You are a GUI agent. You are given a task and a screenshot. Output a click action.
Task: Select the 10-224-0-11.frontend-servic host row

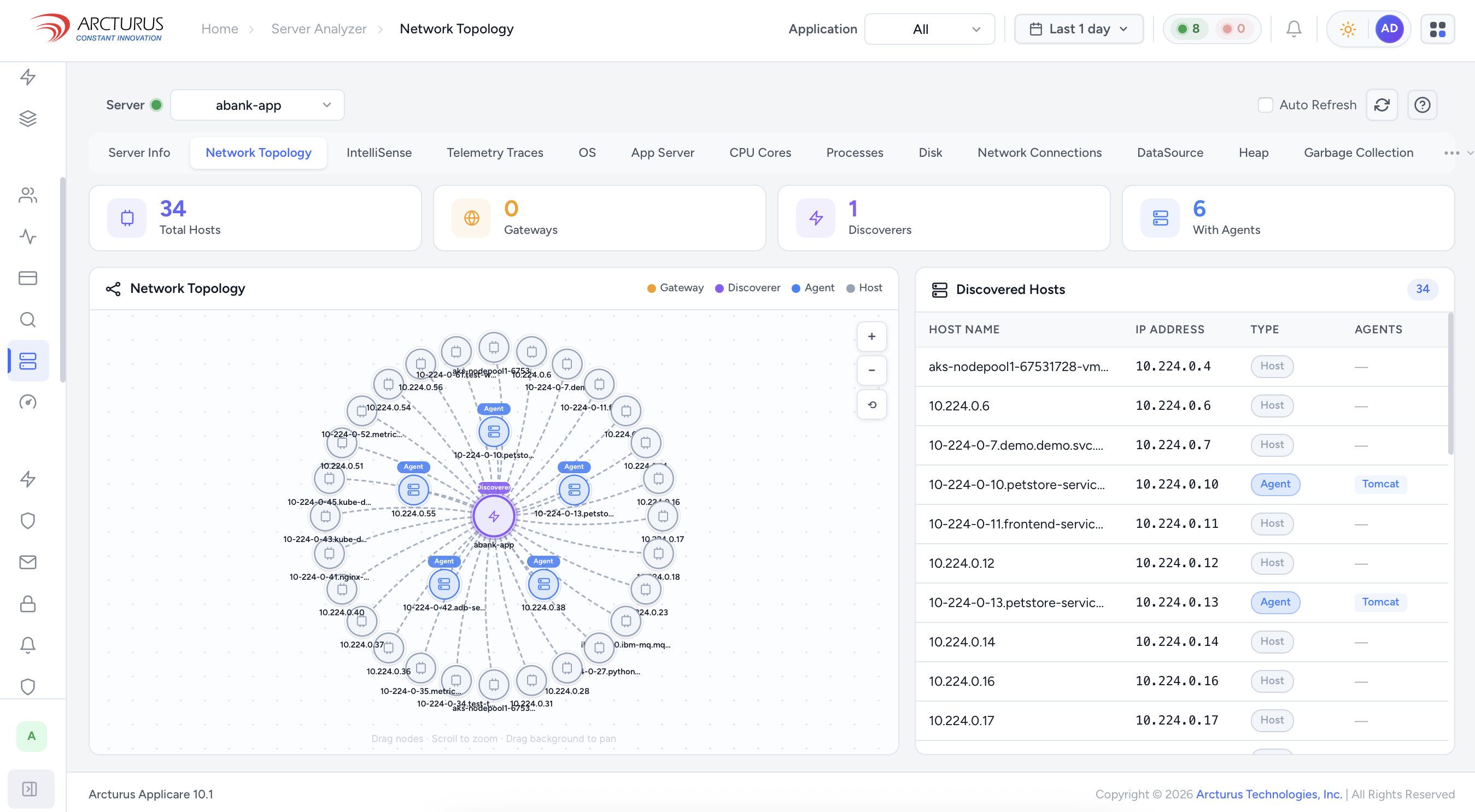click(1181, 523)
